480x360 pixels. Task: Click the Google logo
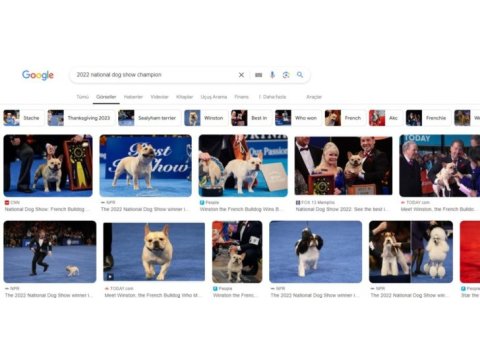pos(38,75)
